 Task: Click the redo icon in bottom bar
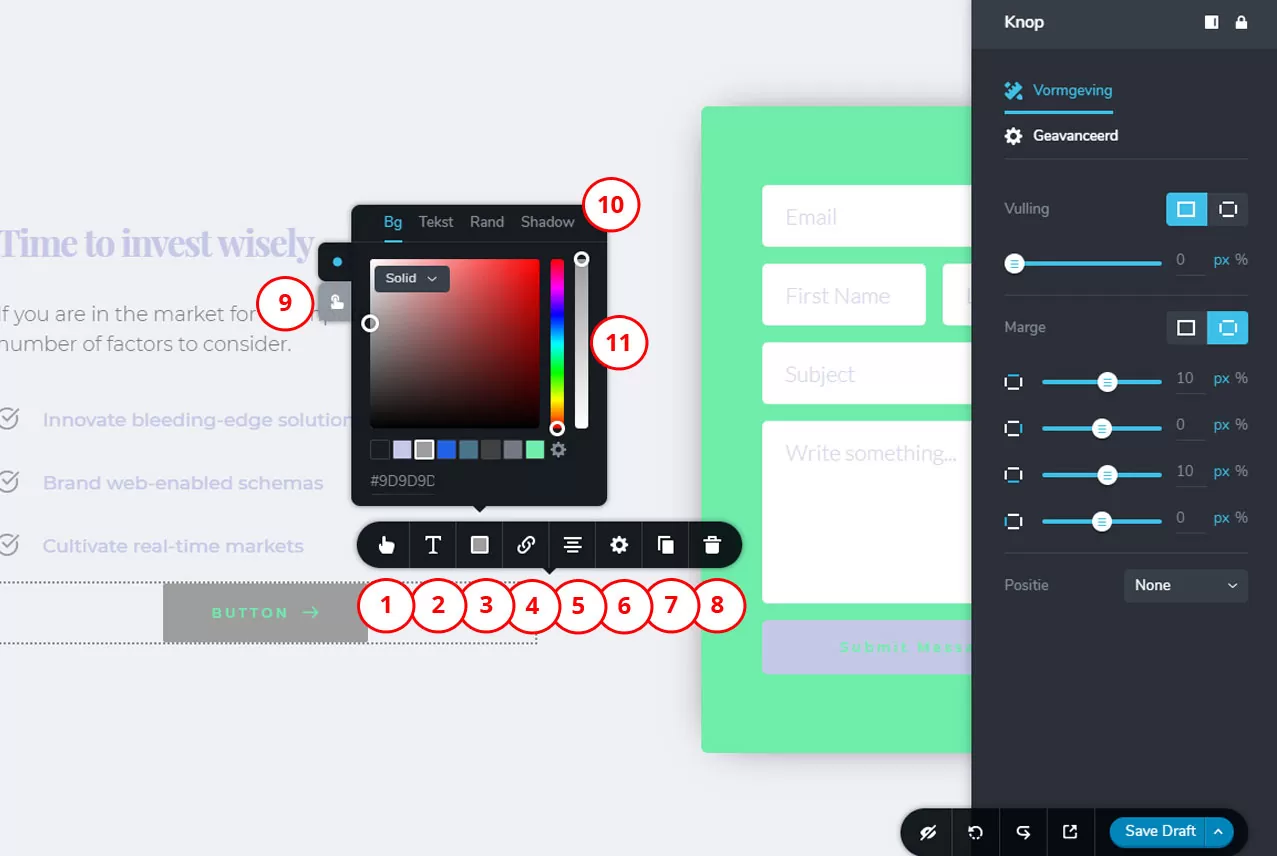click(x=1023, y=832)
